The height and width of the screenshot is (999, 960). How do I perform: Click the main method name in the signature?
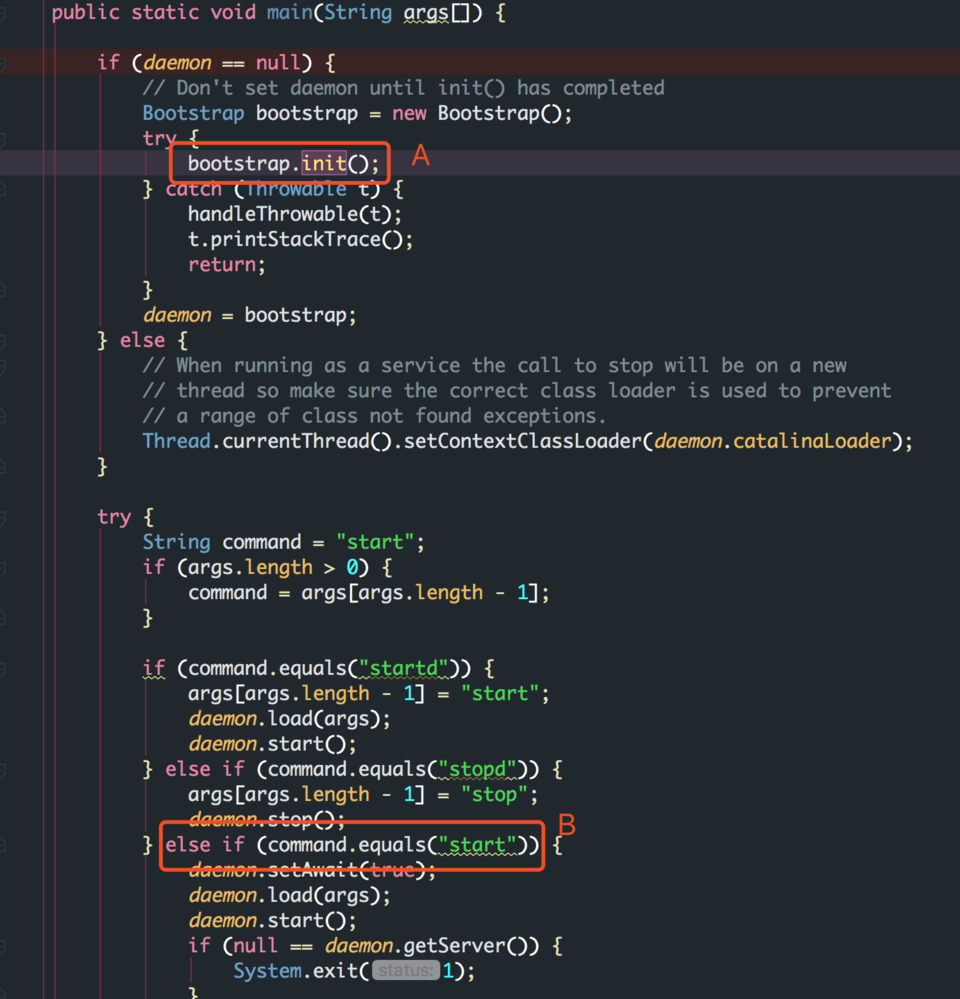(289, 12)
